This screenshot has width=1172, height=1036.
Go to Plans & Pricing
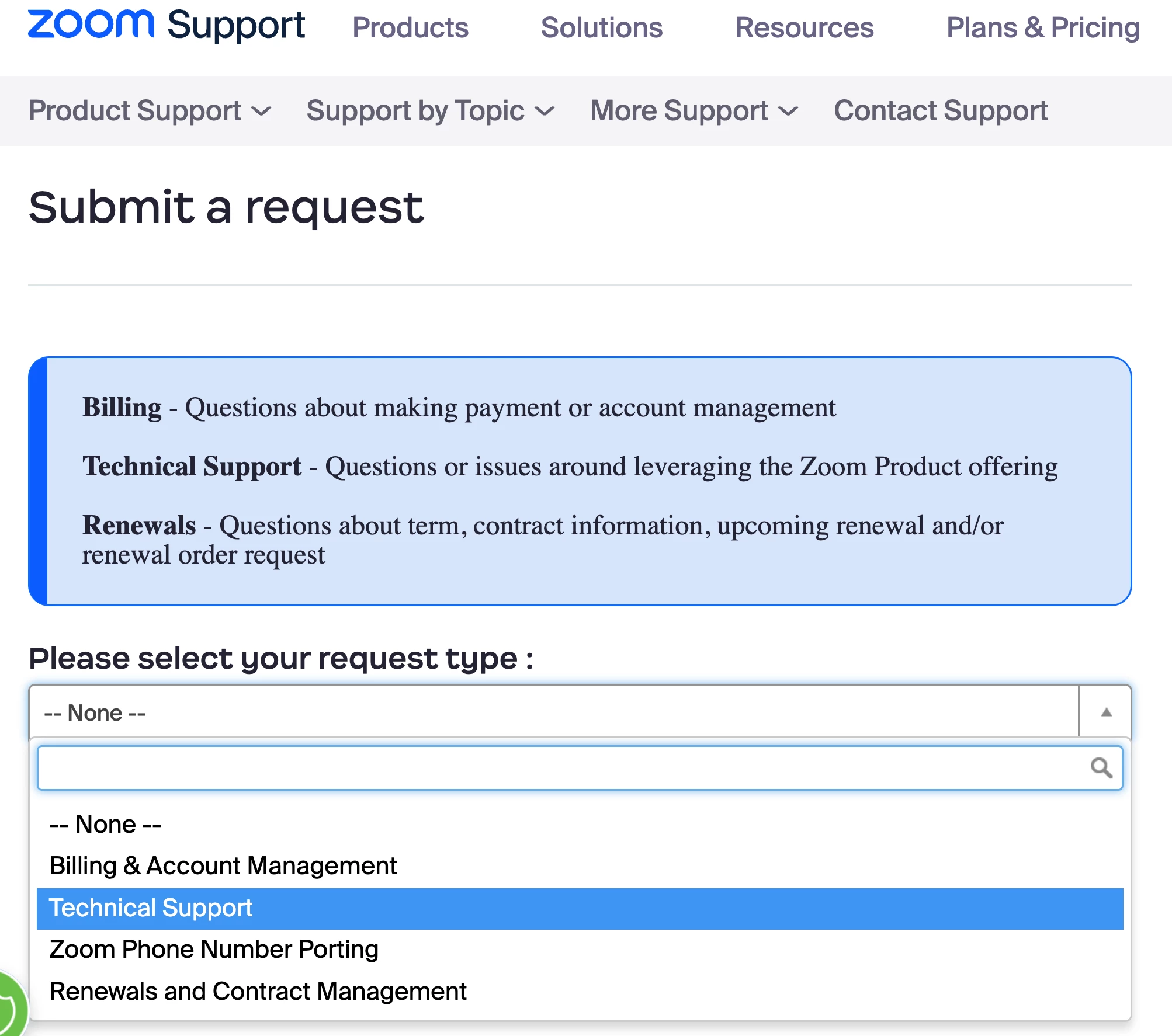pyautogui.click(x=1043, y=27)
